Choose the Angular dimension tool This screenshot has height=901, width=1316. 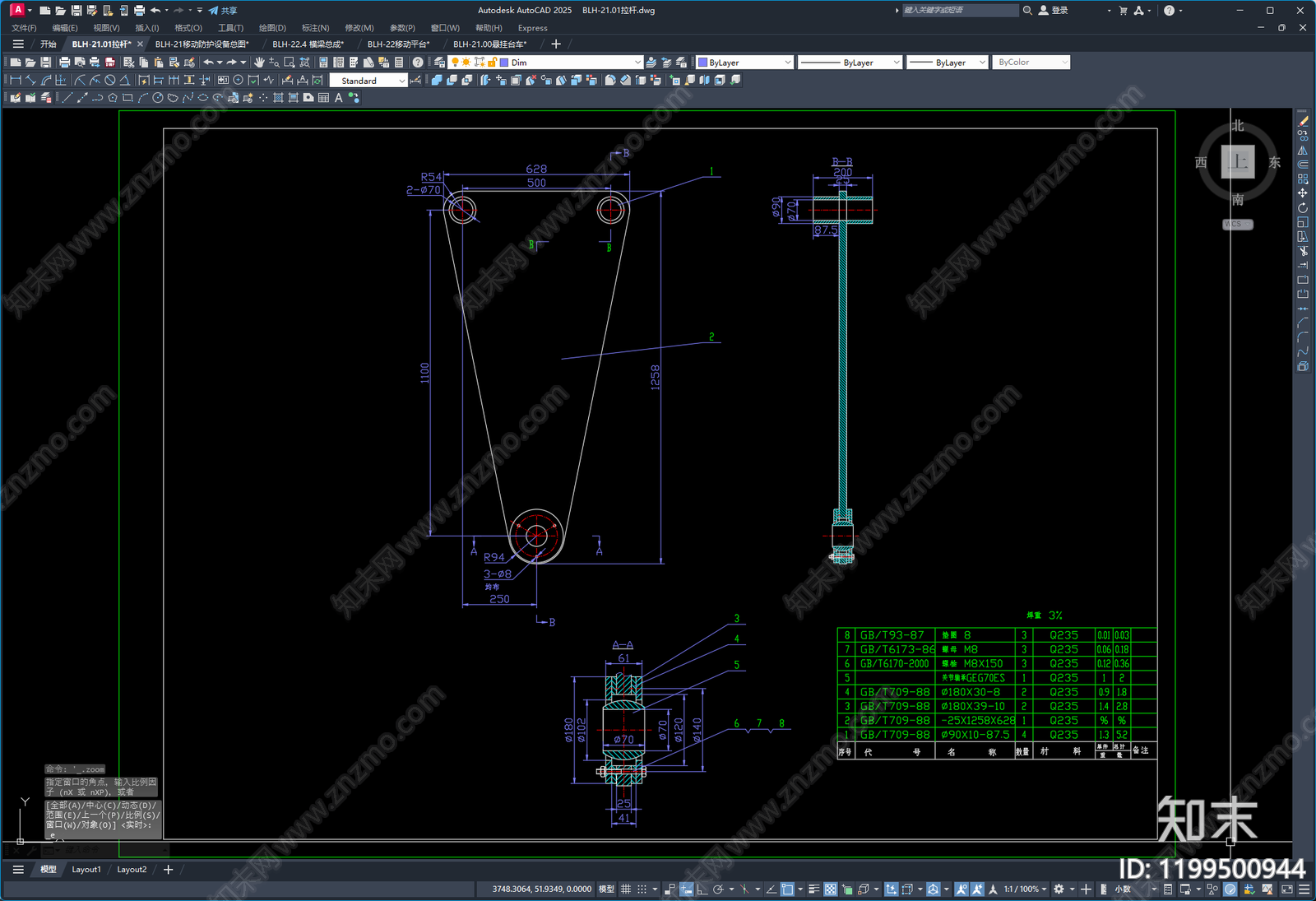(125, 80)
